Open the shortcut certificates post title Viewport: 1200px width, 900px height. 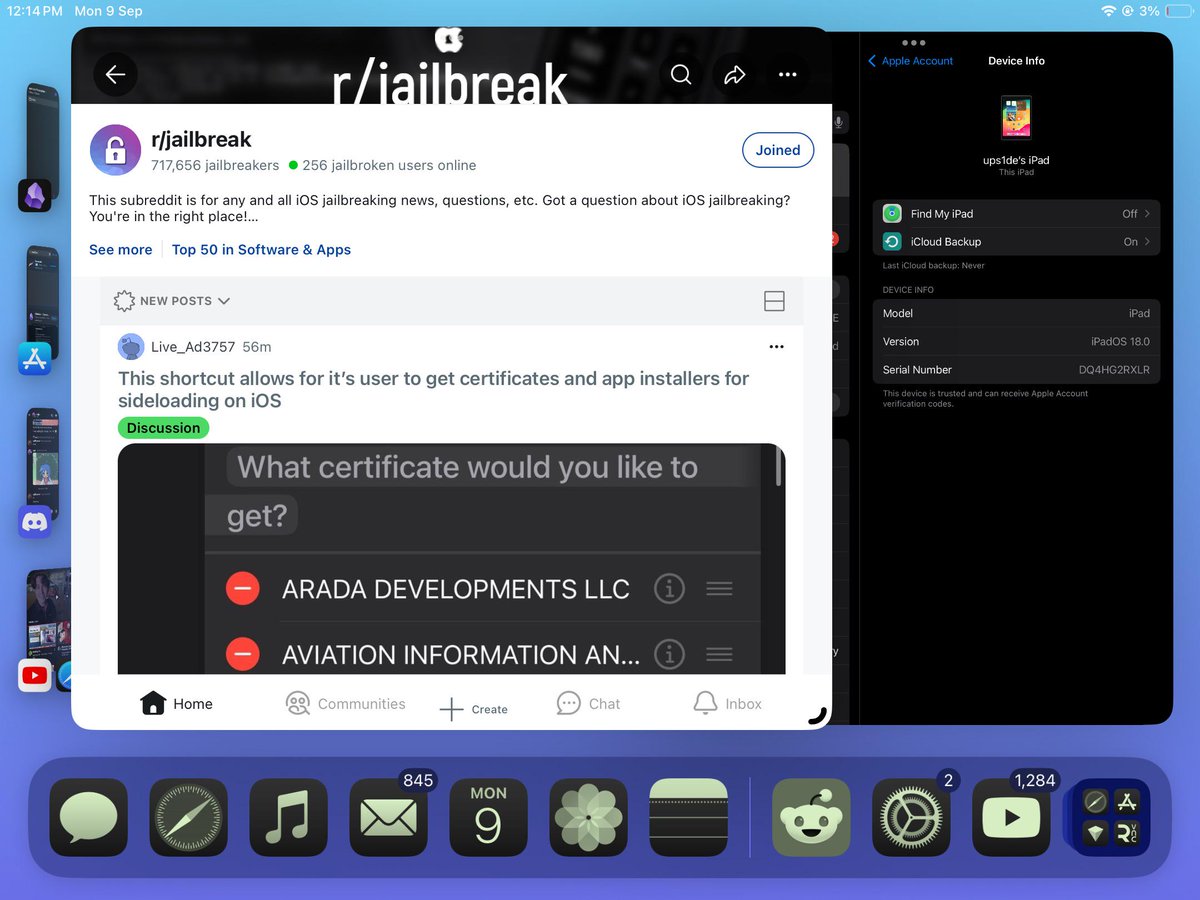pyautogui.click(x=434, y=389)
